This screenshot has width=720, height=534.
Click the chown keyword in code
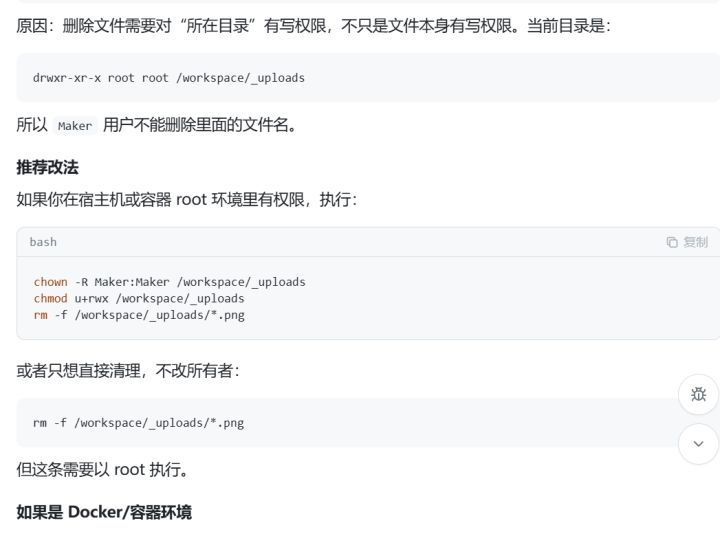point(51,282)
